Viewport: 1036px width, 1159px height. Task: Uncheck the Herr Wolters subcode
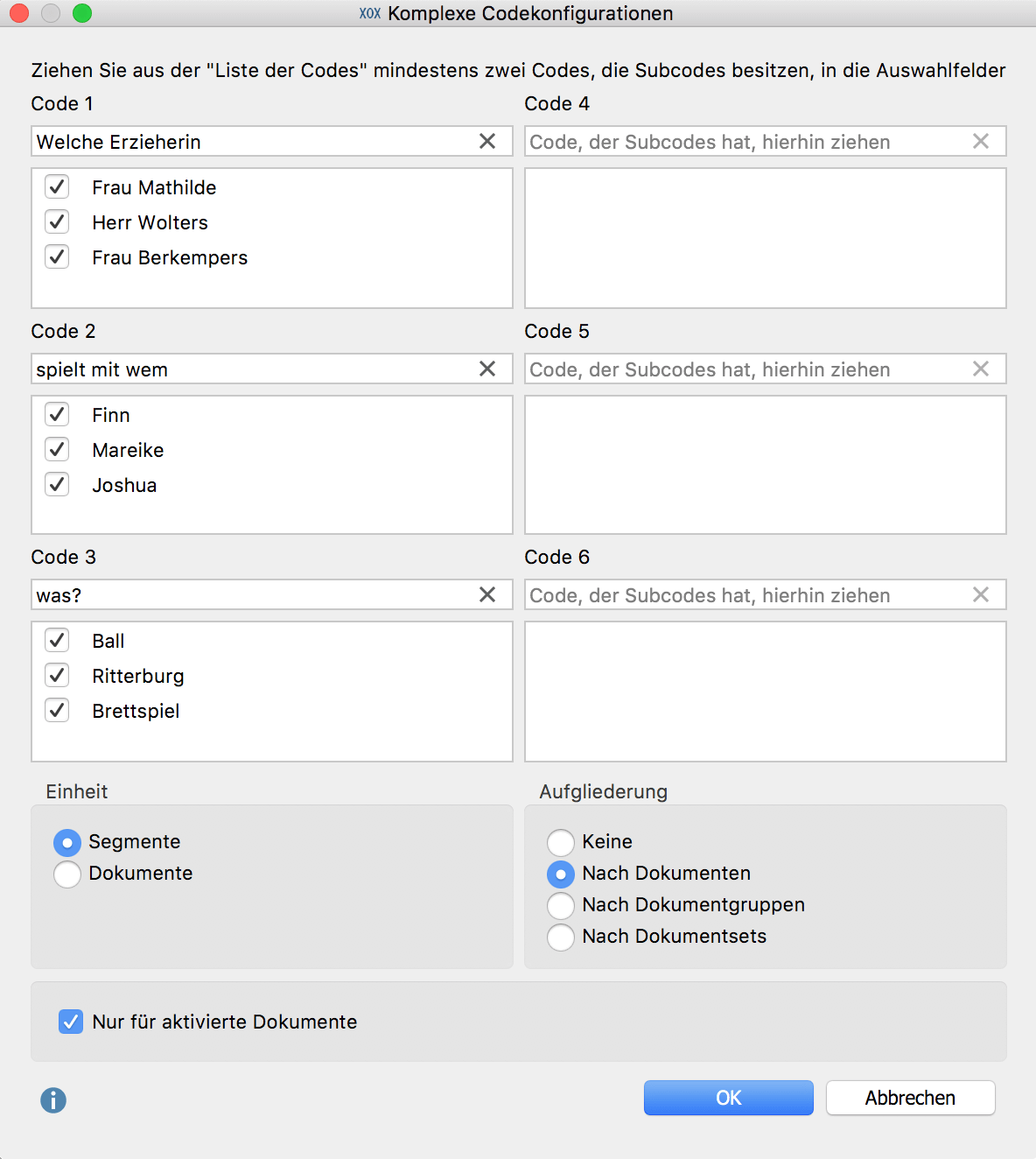click(58, 221)
